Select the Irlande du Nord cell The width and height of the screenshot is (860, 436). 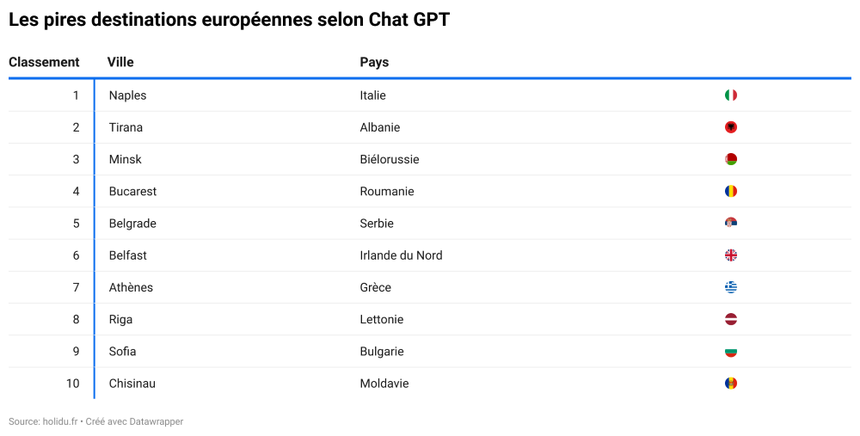coord(401,256)
